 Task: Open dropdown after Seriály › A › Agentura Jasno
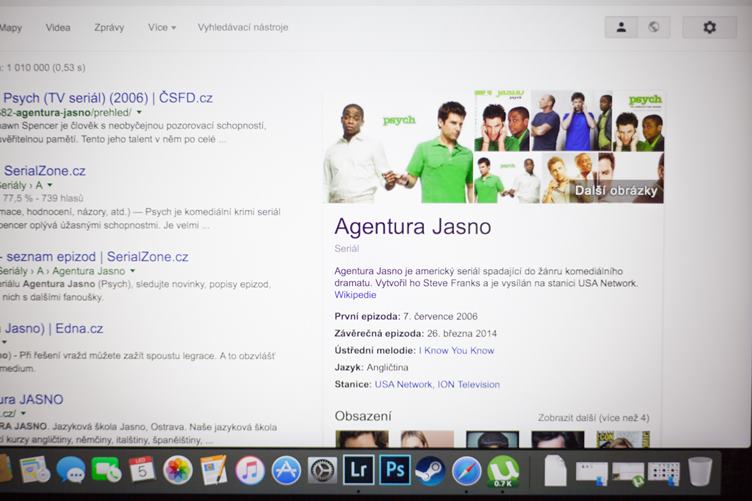point(132,271)
